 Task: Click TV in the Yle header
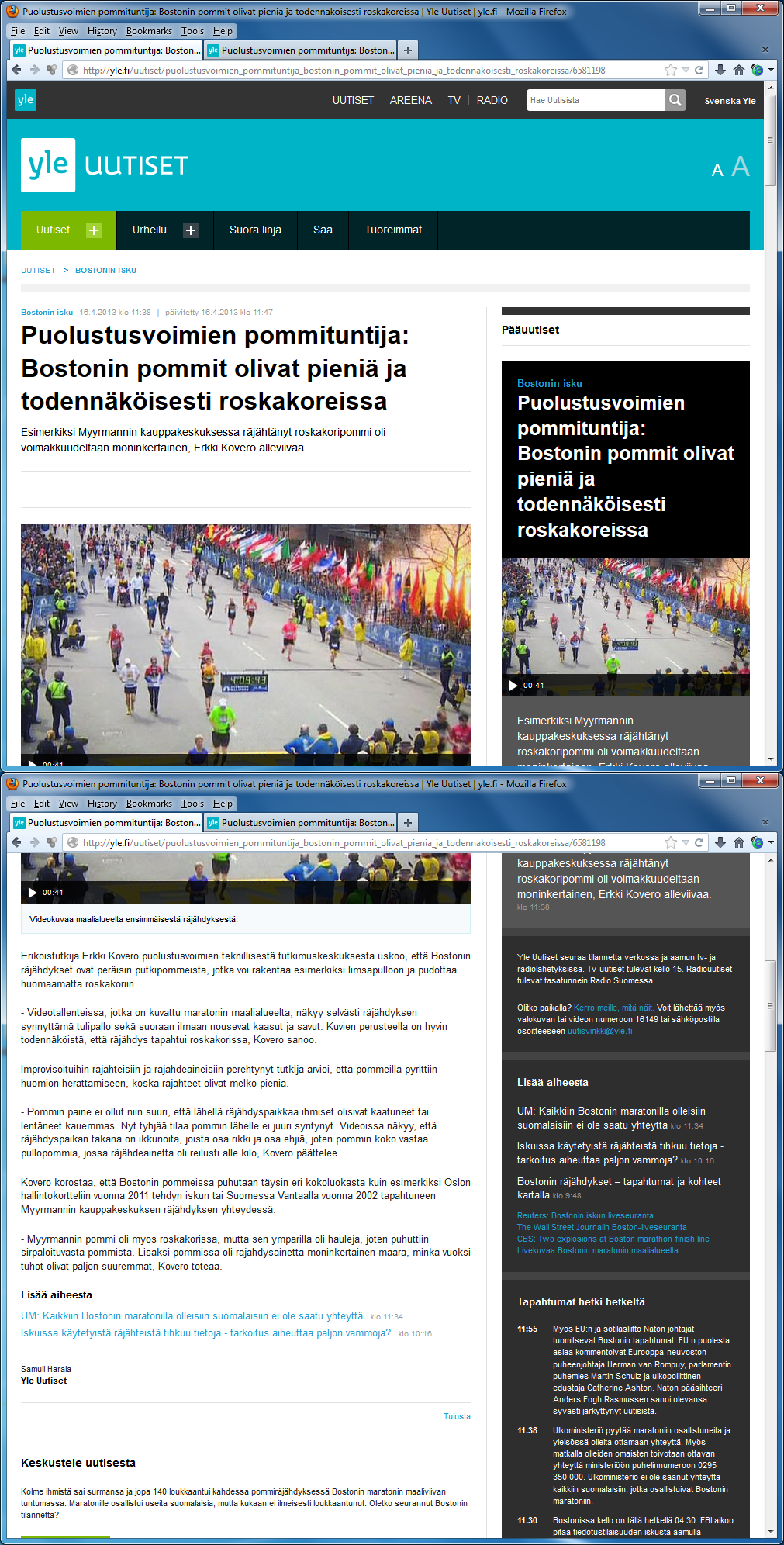(x=454, y=100)
